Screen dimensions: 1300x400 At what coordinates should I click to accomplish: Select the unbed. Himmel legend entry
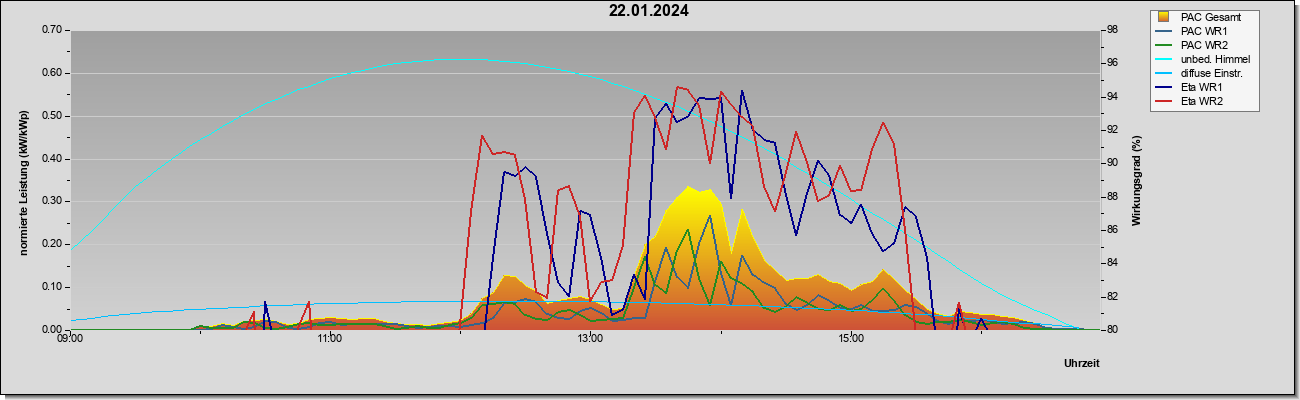coord(1204,59)
